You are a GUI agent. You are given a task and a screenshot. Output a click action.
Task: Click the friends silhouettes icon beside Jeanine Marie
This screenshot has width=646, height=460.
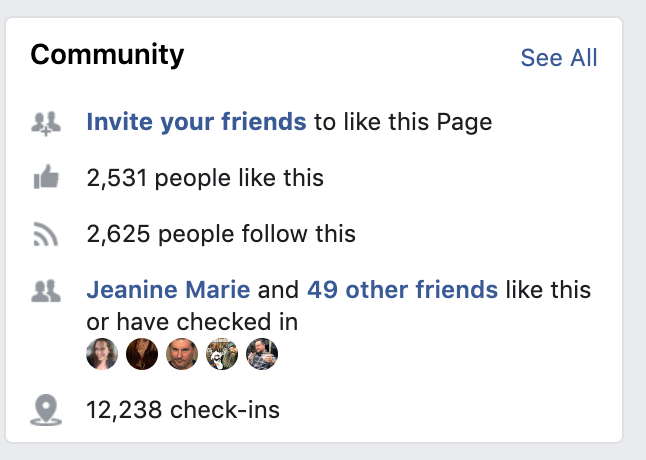46,291
